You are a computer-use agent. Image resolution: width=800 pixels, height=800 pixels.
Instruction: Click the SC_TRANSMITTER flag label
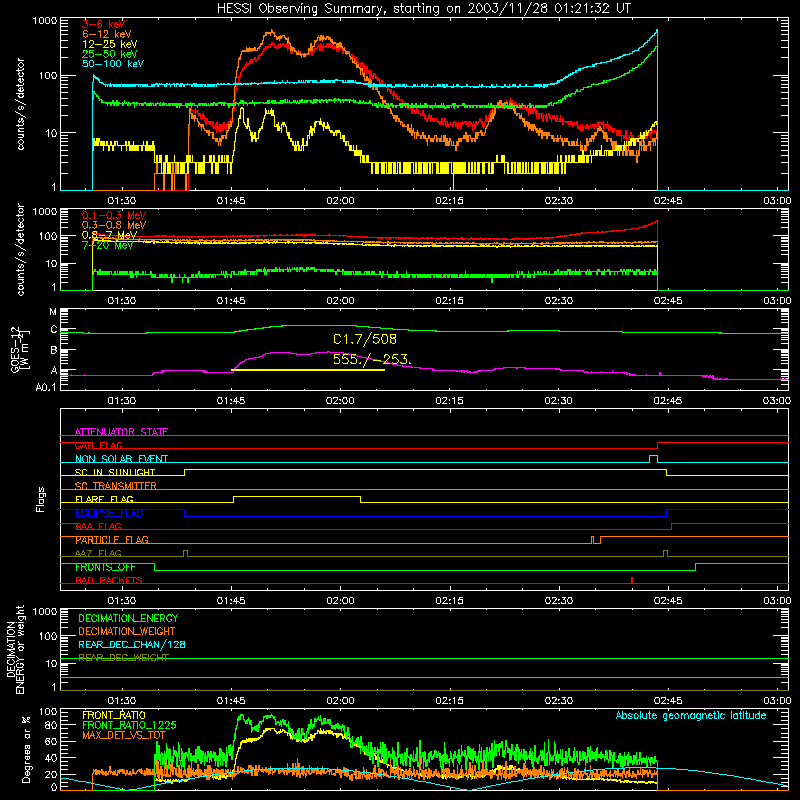[x=115, y=486]
